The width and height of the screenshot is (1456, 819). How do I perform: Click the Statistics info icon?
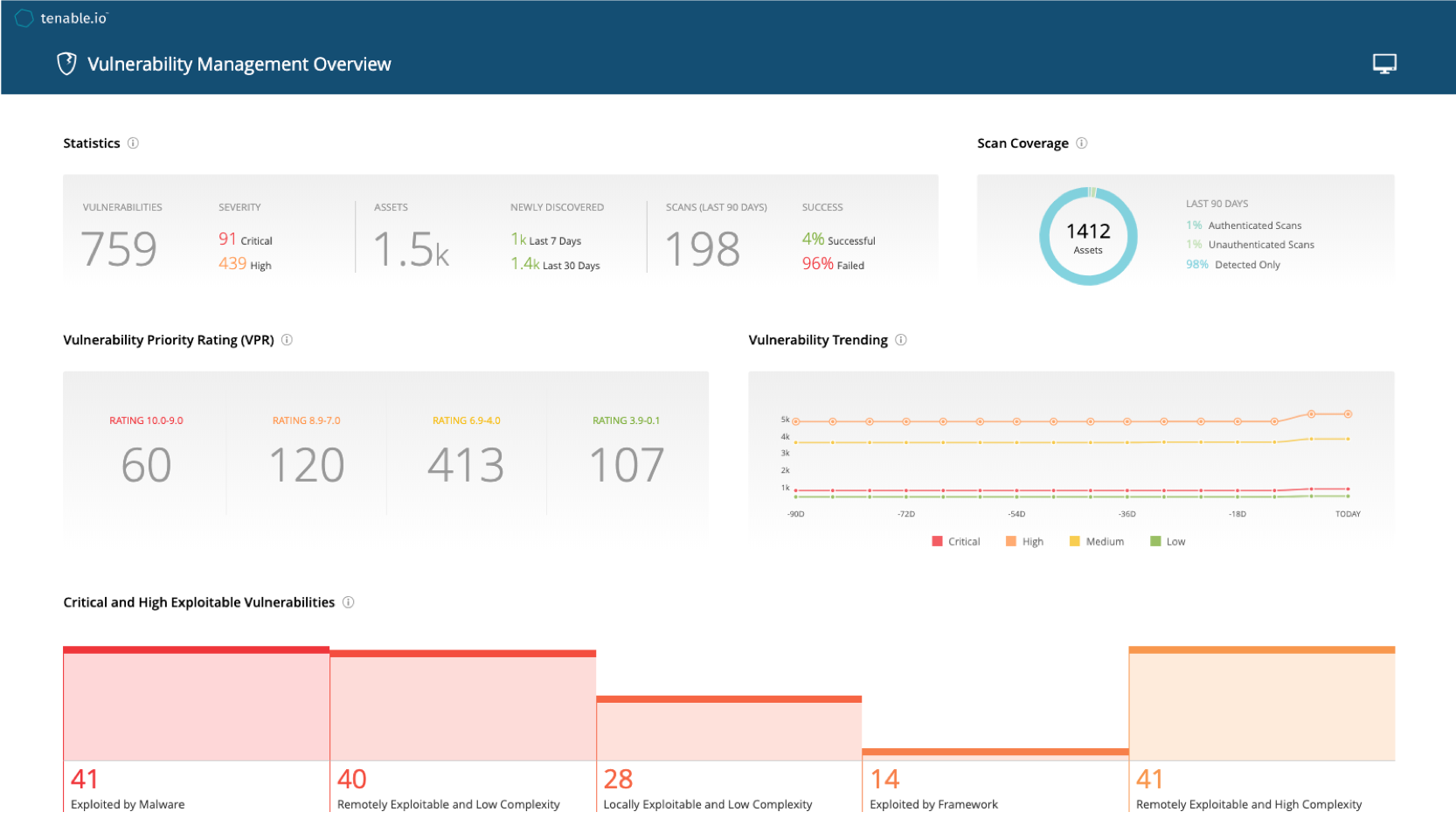pos(133,143)
